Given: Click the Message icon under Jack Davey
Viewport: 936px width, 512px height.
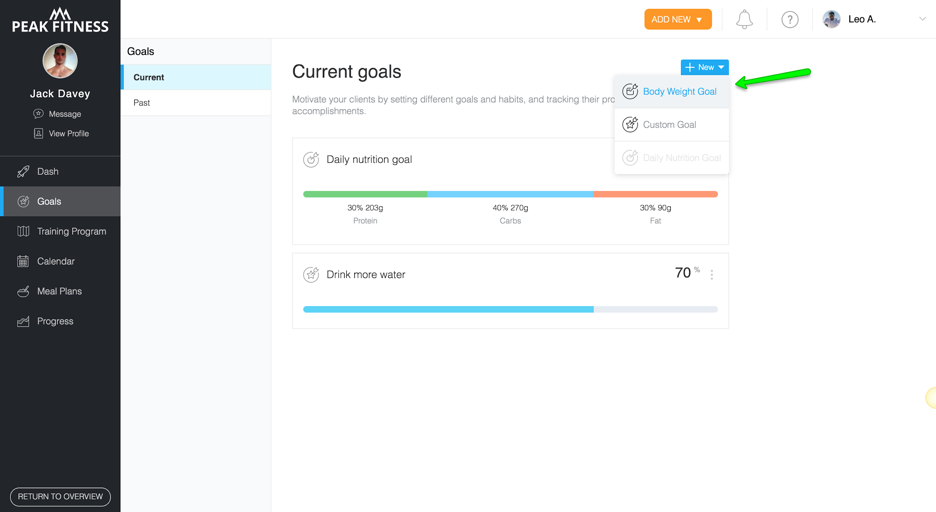Looking at the screenshot, I should (x=38, y=113).
